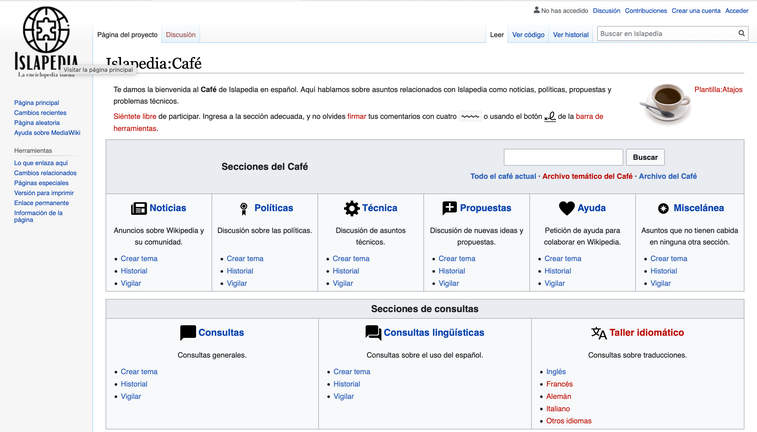Image resolution: width=757 pixels, height=432 pixels.
Task: Click the translate icon beside Taller idiomático
Action: (598, 333)
